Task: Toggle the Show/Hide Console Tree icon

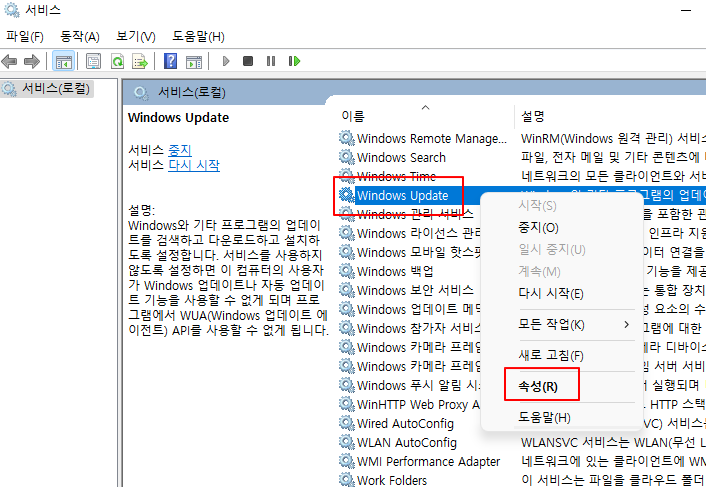Action: 63,61
